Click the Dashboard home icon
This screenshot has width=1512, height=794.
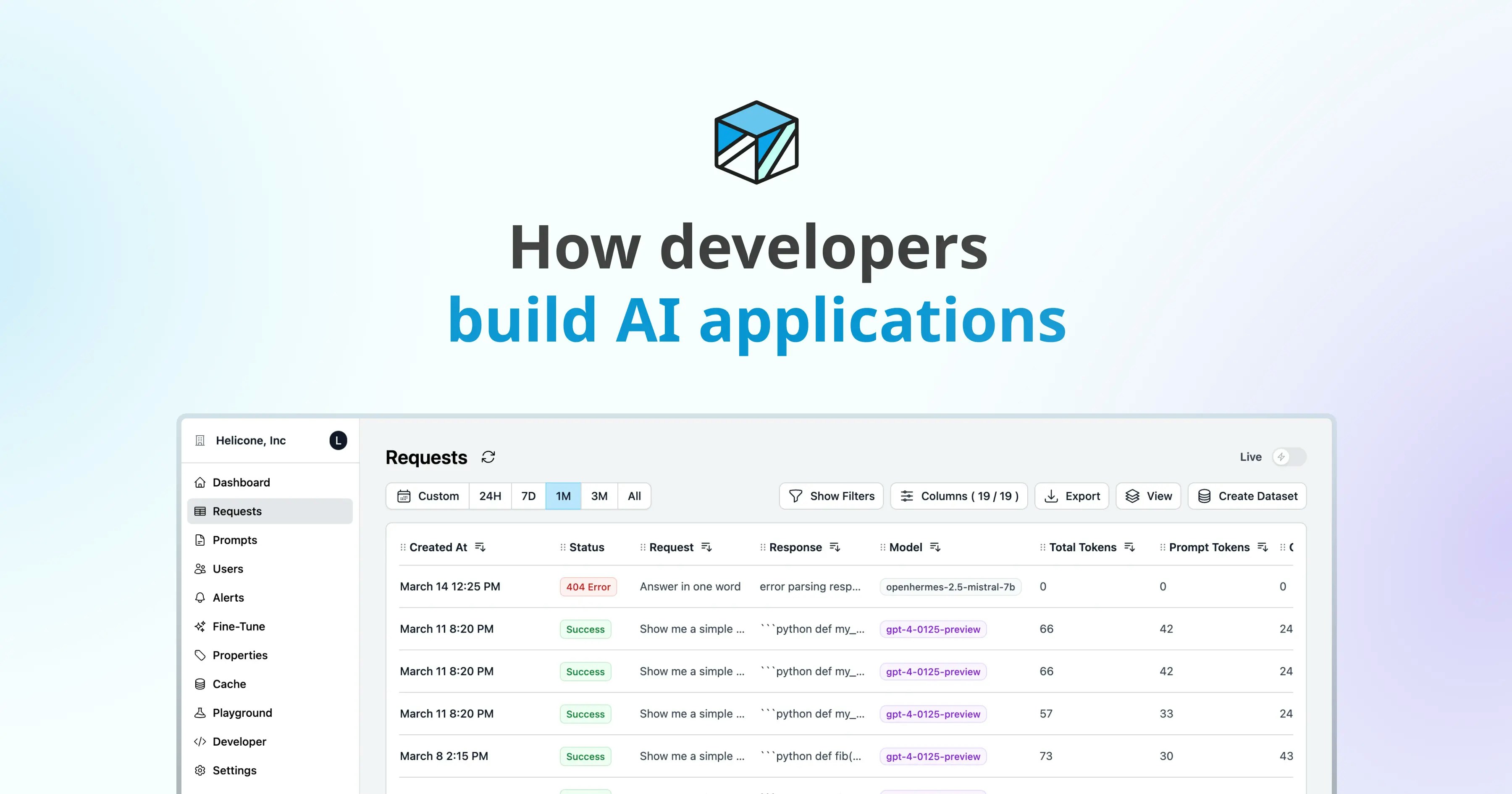coord(200,482)
